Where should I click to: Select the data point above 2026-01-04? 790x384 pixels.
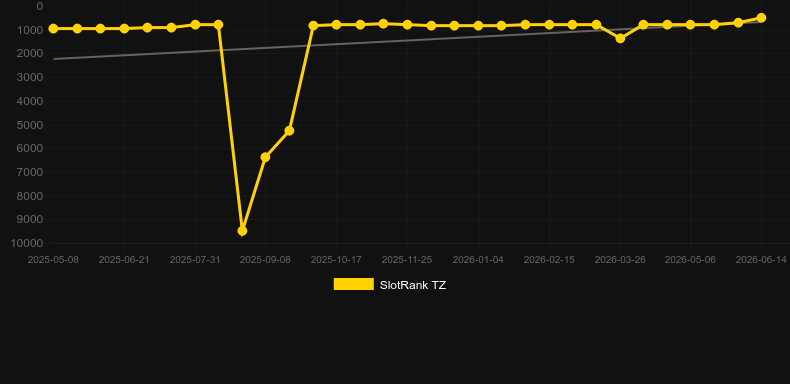pos(478,26)
